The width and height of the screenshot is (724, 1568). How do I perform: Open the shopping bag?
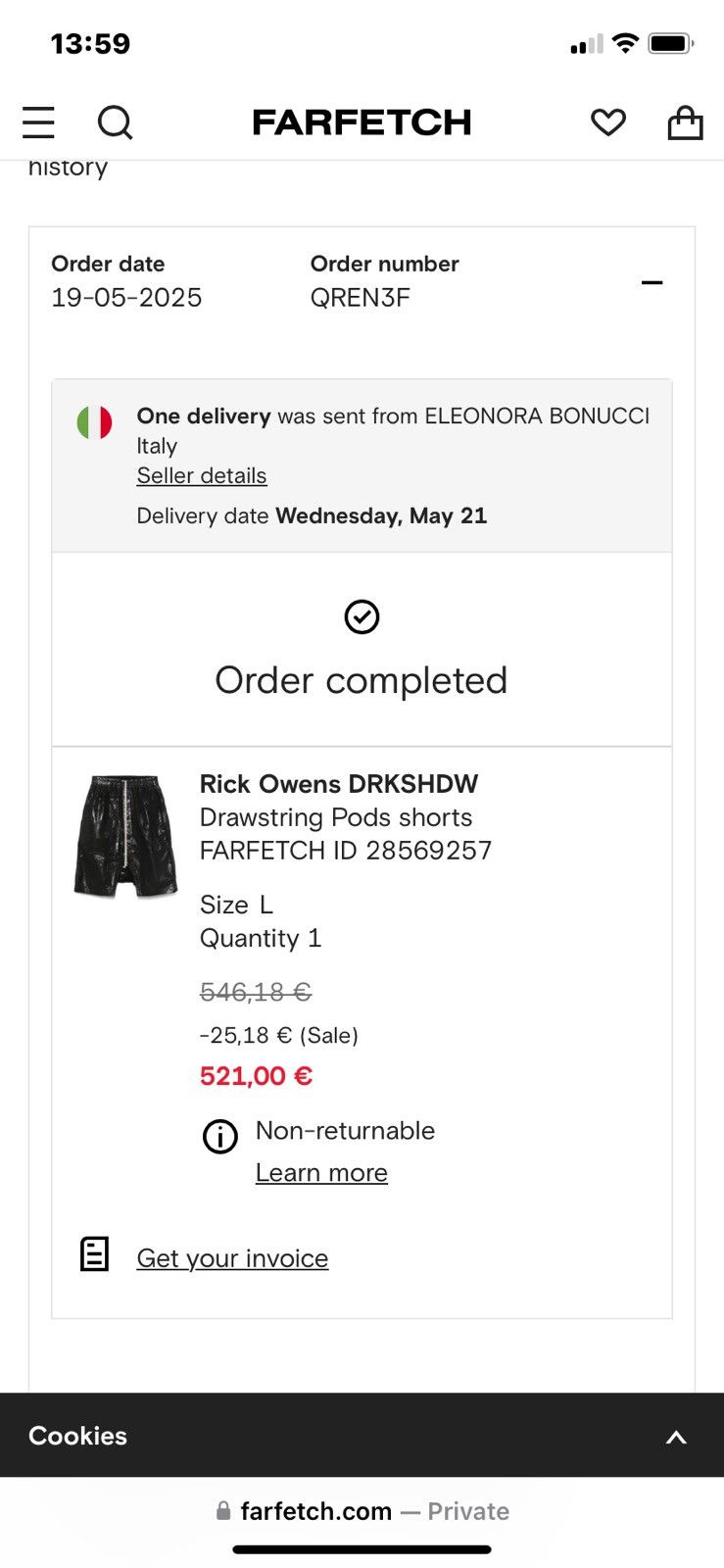coord(685,122)
